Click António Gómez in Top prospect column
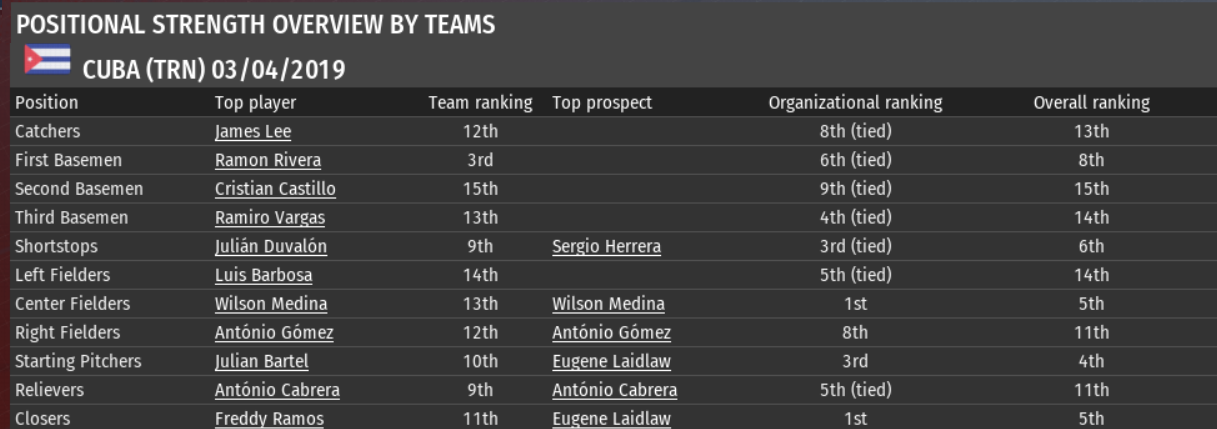The height and width of the screenshot is (429, 1217). (611, 333)
